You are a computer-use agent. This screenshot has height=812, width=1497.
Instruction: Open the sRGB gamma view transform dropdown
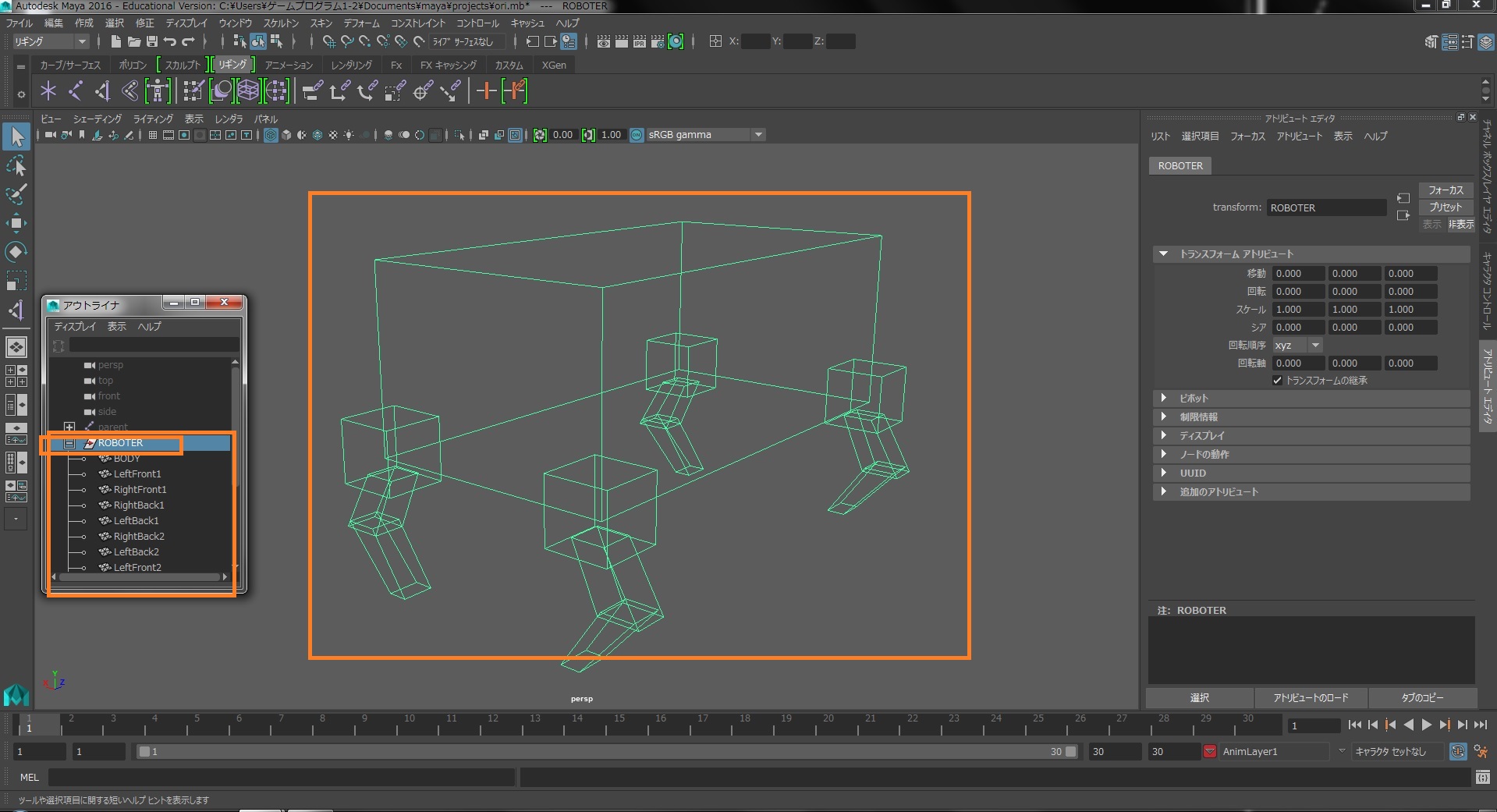(706, 135)
